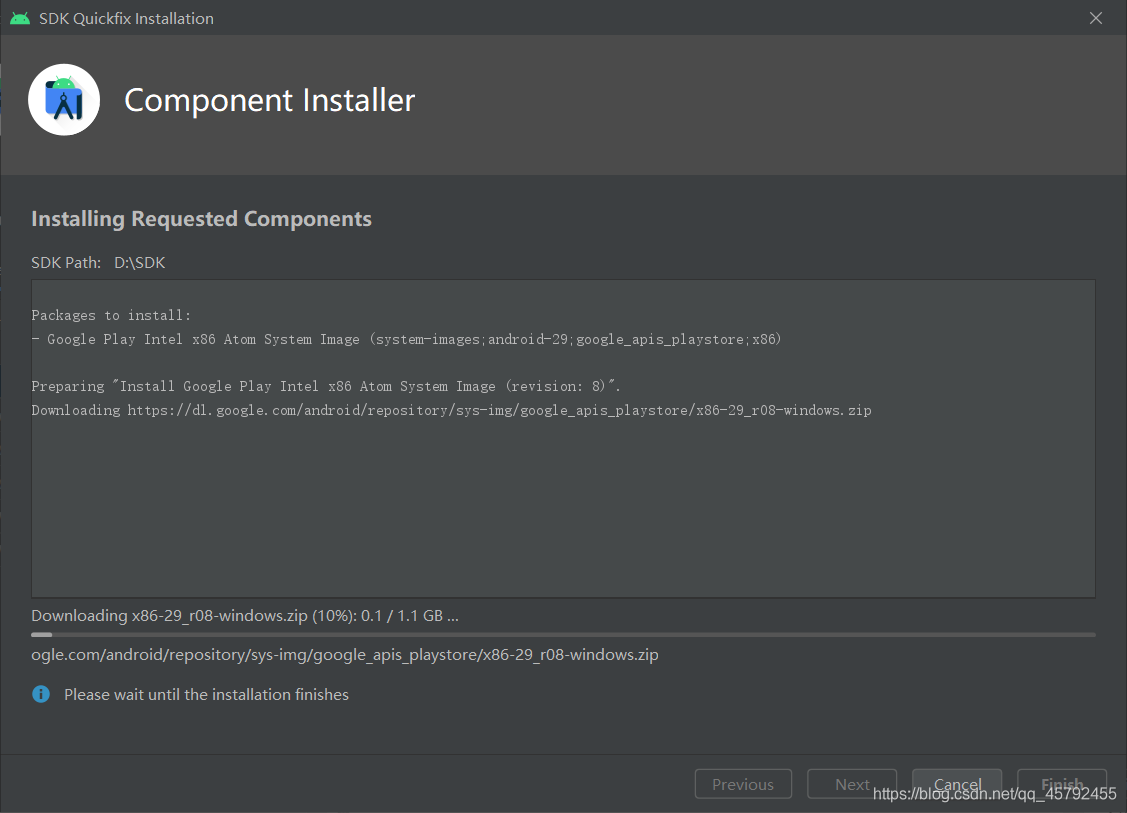Screen dimensions: 1127x813
Task: Click the download progress bar
Action: point(564,635)
